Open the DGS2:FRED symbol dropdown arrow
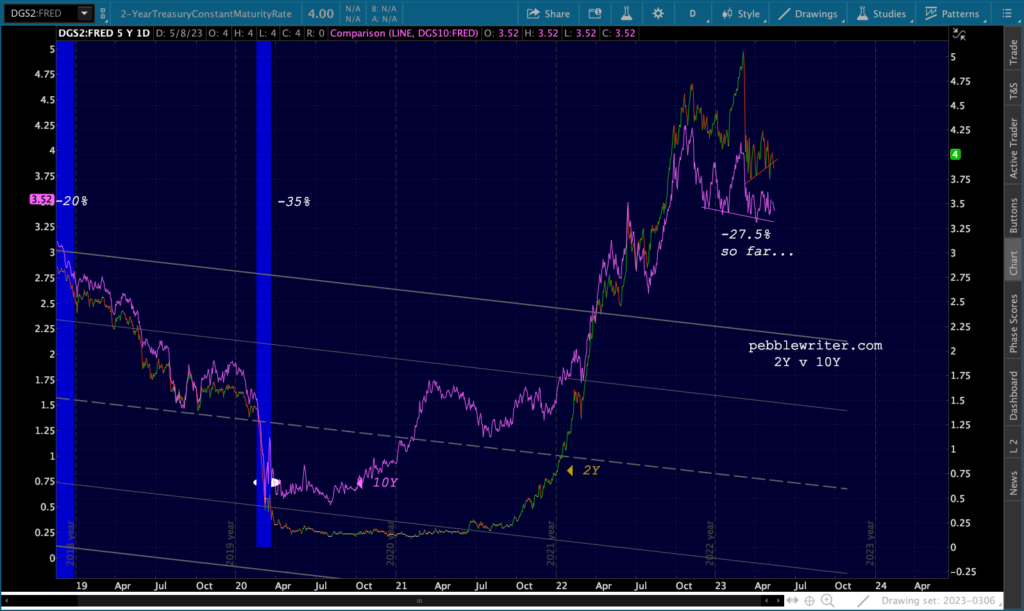 coord(84,13)
